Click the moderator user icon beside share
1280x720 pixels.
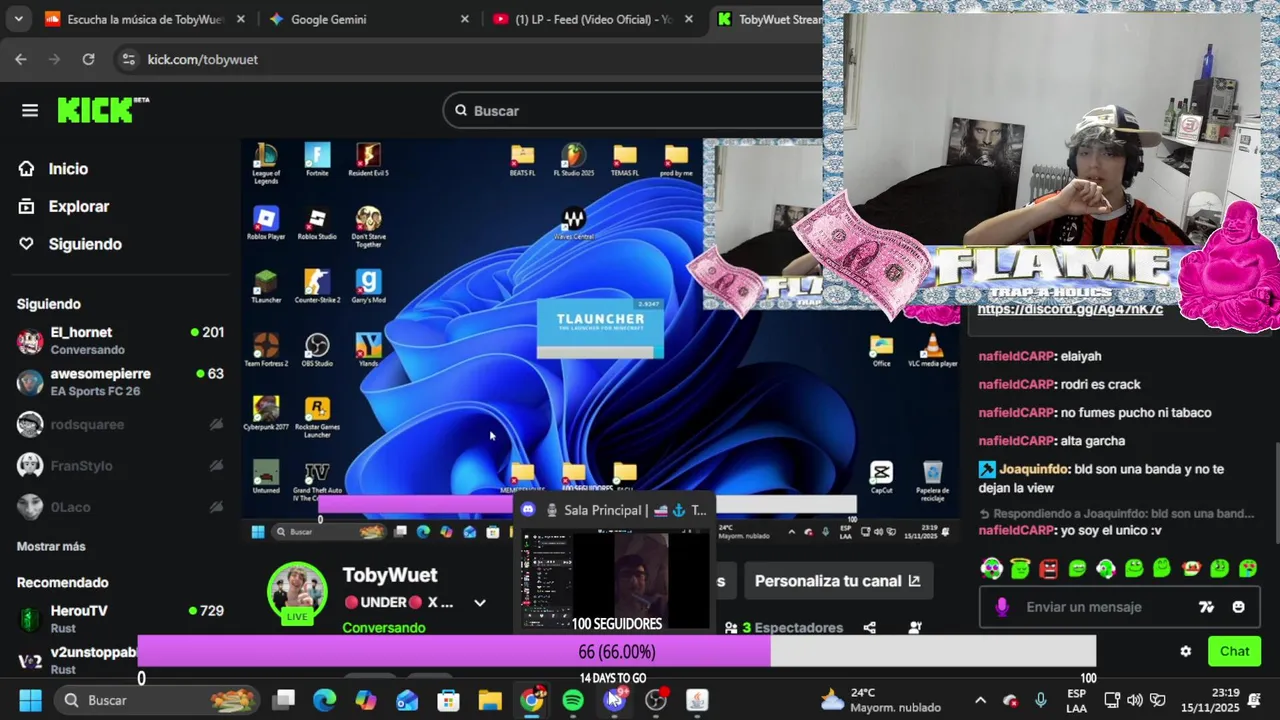point(915,628)
